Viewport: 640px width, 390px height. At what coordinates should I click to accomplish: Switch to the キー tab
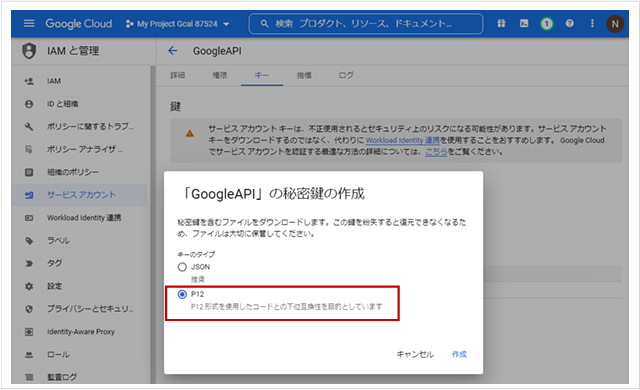pyautogui.click(x=262, y=75)
